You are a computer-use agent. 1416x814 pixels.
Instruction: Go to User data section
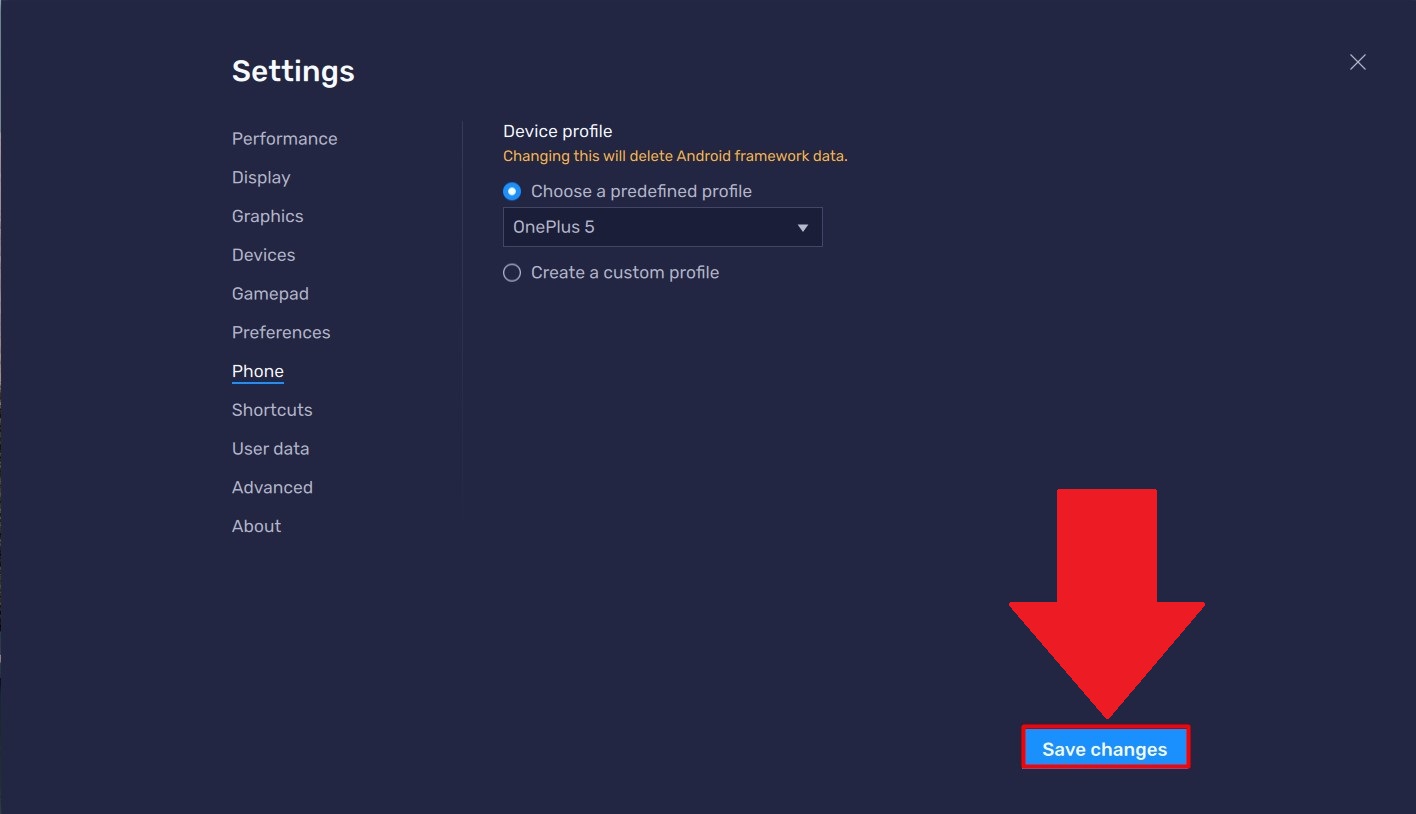[270, 449]
